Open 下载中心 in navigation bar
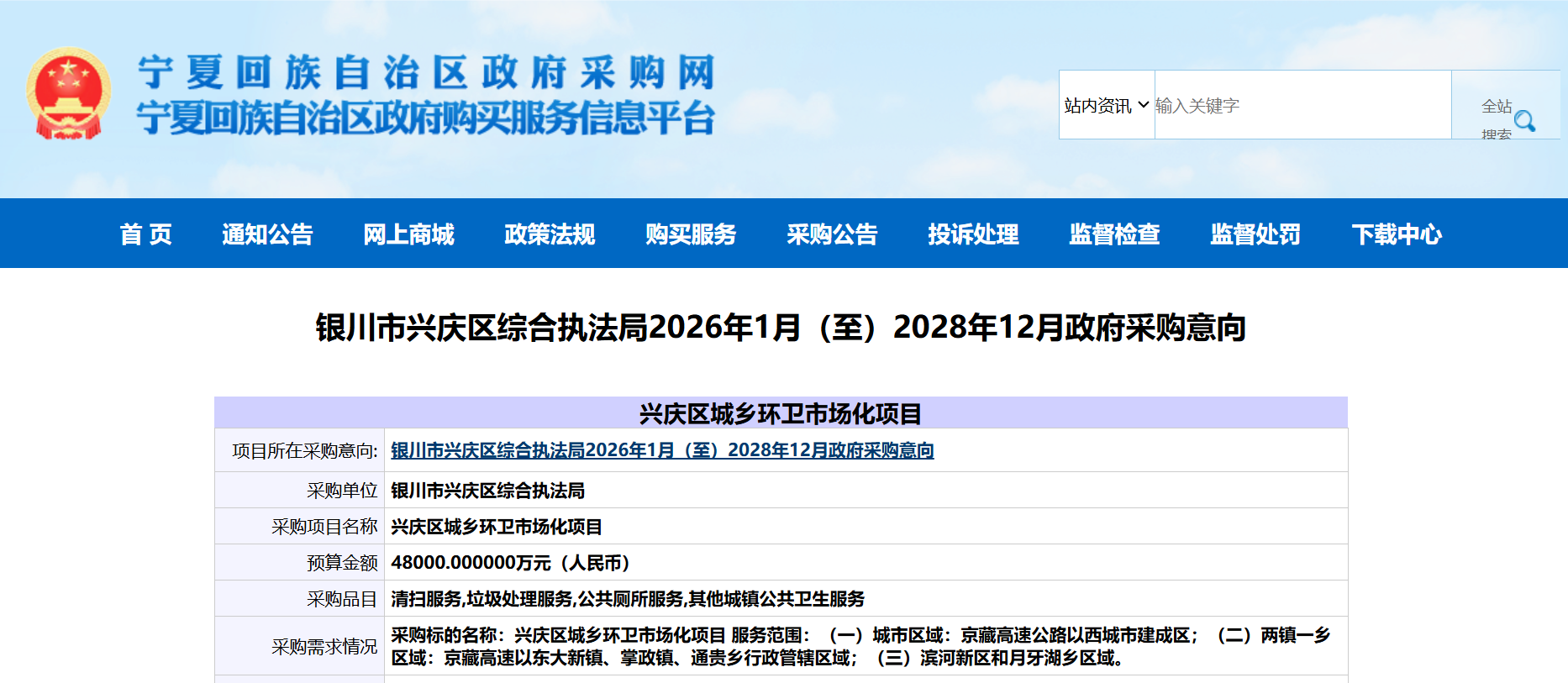Screen dimensions: 1568x683 pyautogui.click(x=1397, y=234)
